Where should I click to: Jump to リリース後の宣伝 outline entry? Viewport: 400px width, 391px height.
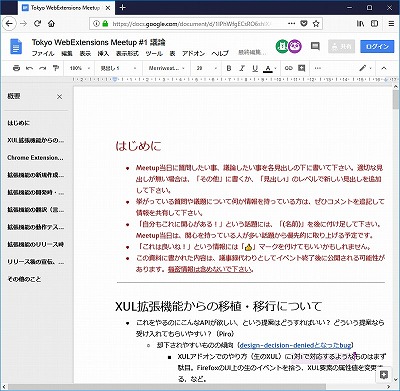36,262
